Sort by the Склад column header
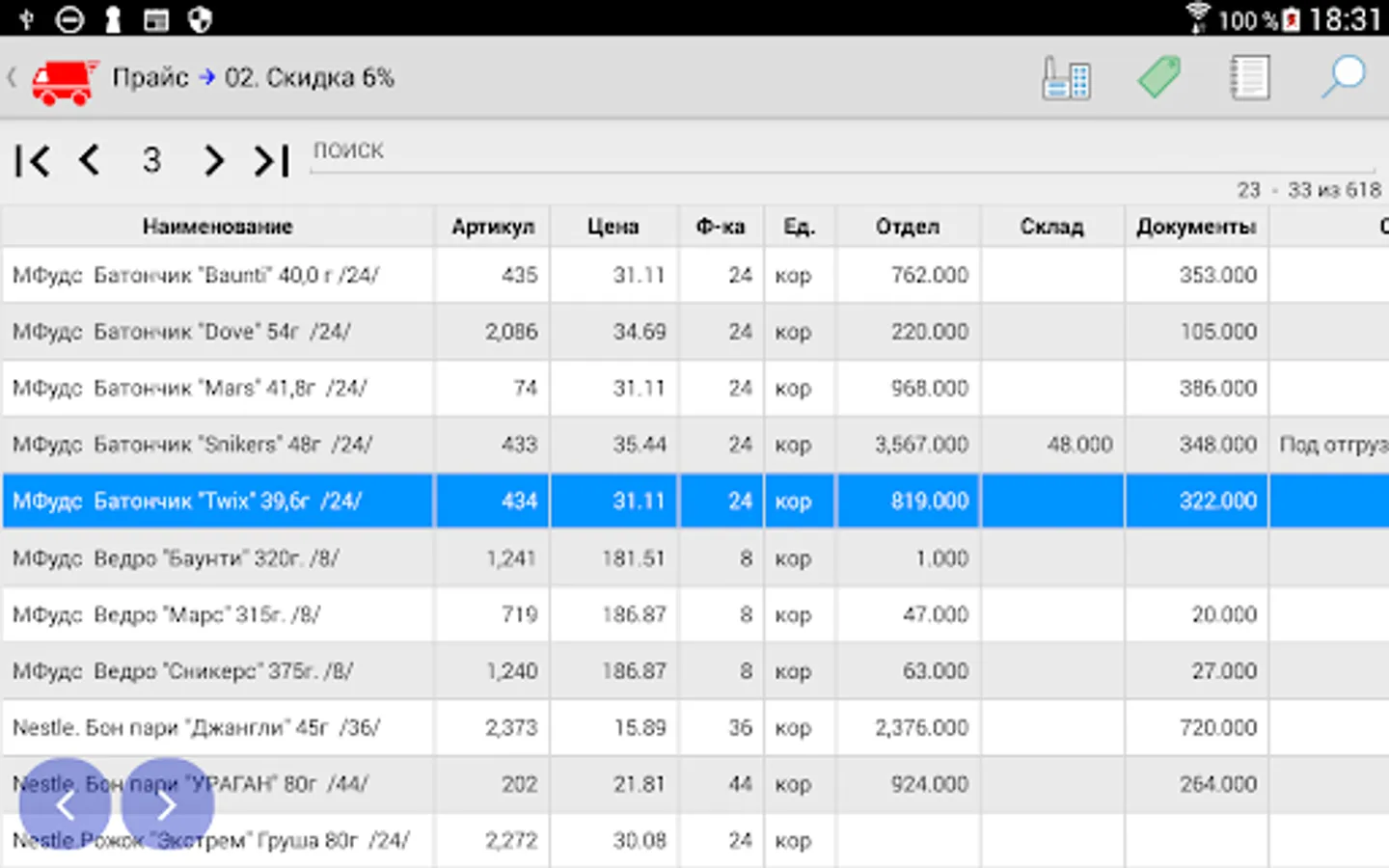This screenshot has width=1389, height=868. point(1052,227)
